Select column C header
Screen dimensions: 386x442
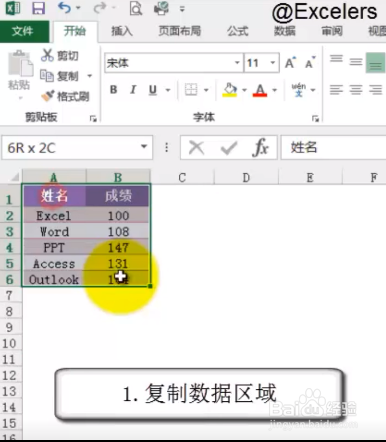182,177
